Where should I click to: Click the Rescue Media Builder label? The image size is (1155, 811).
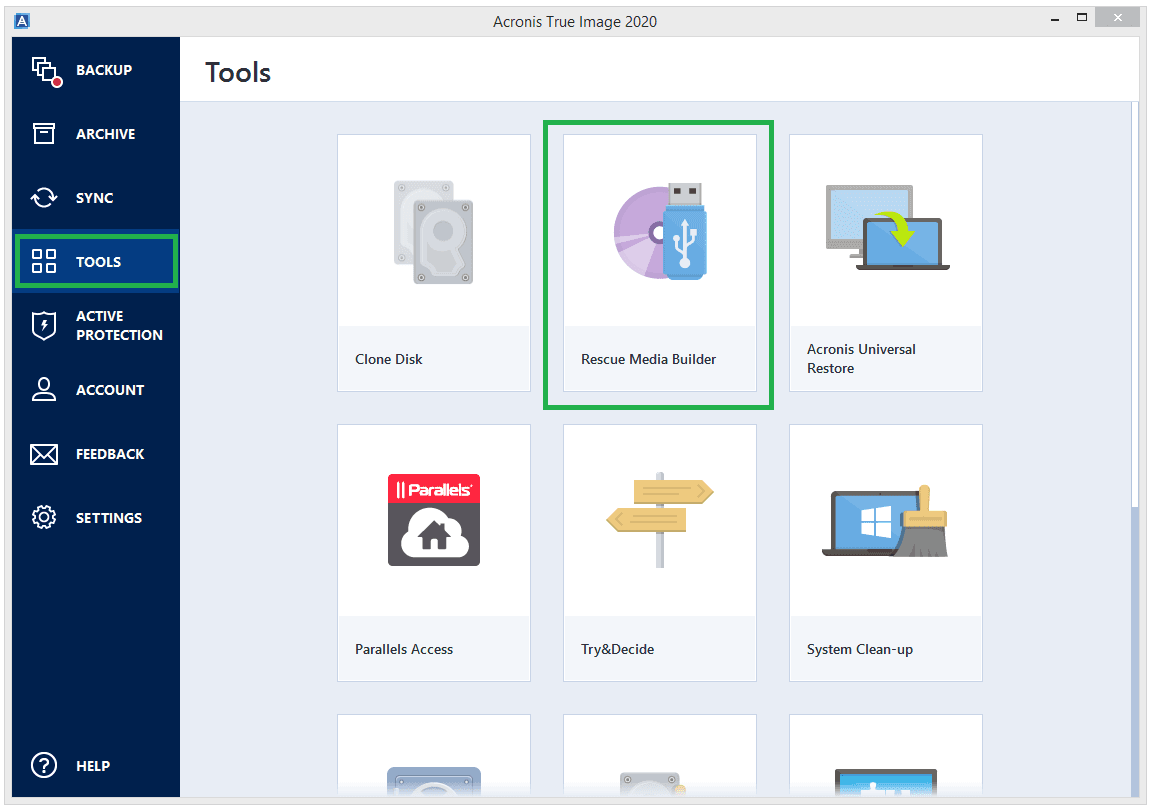click(x=648, y=359)
